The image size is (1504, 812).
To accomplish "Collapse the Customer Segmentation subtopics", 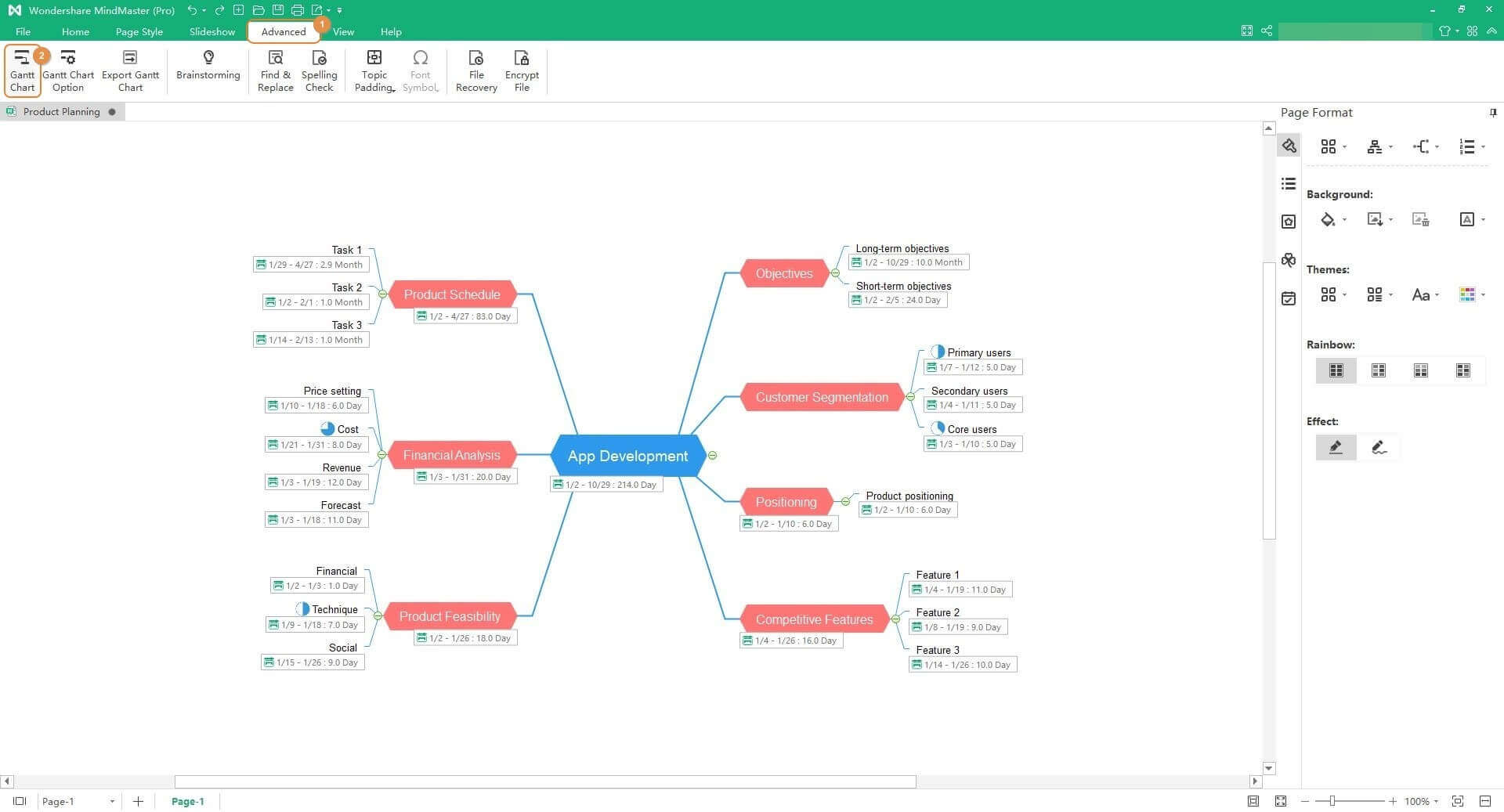I will pos(910,397).
